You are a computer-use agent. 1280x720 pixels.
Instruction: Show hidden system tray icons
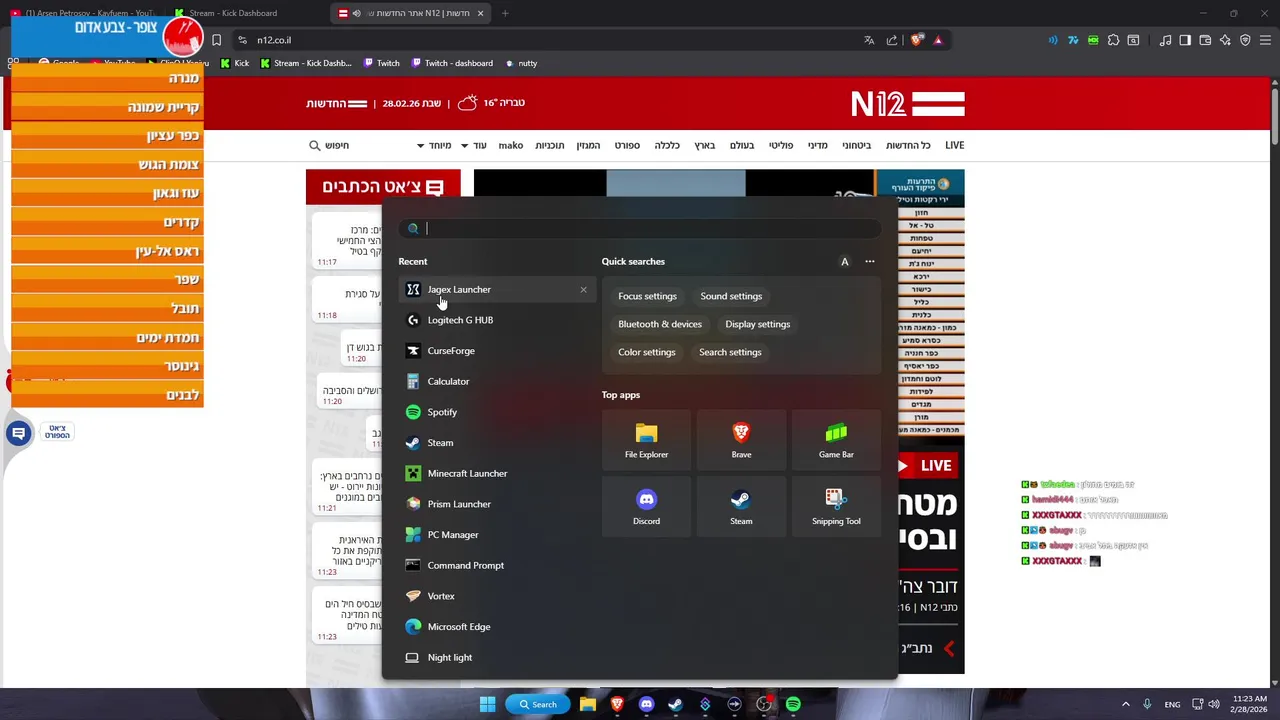click(1125, 704)
